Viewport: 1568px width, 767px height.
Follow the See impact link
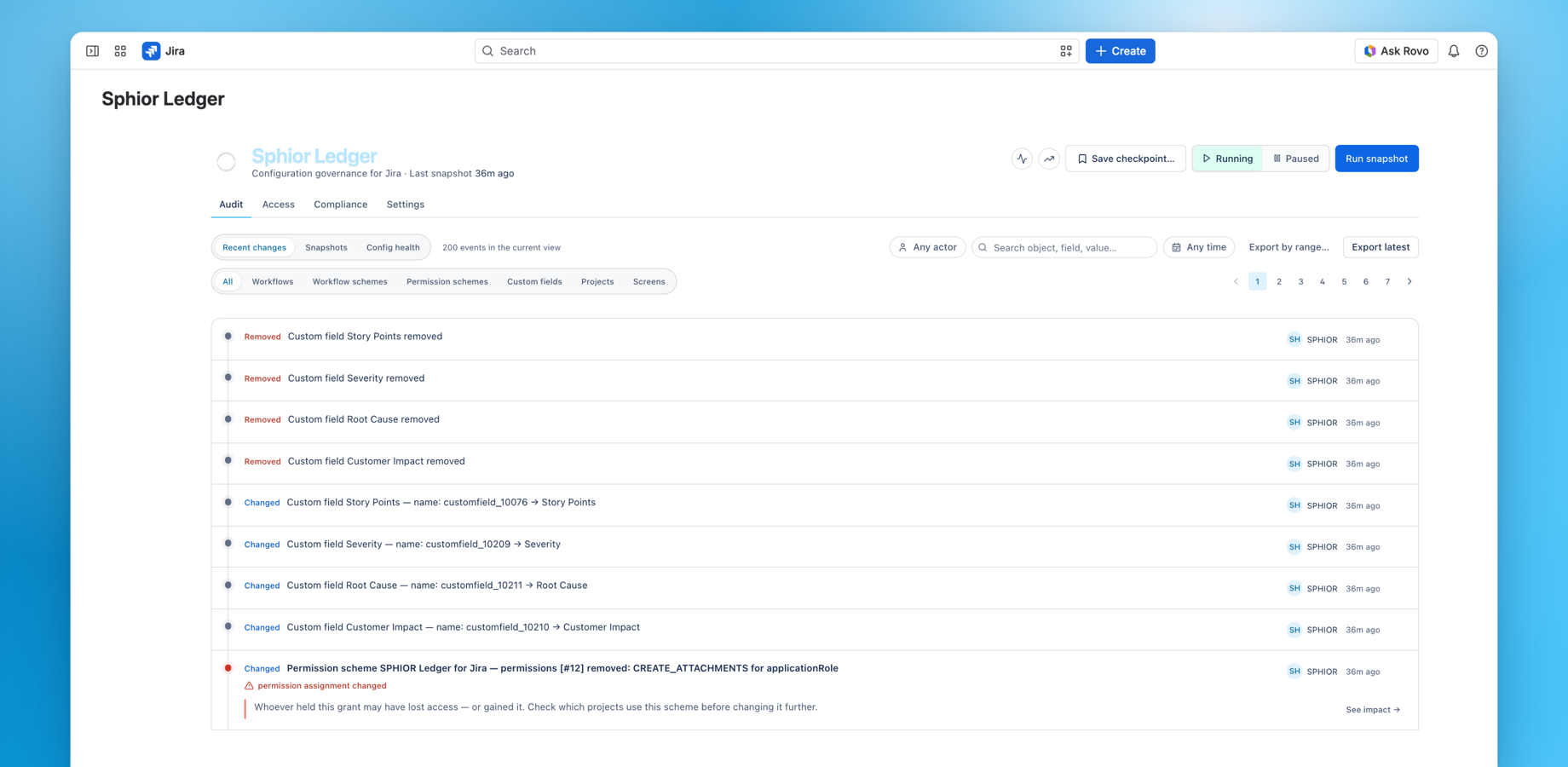1373,710
